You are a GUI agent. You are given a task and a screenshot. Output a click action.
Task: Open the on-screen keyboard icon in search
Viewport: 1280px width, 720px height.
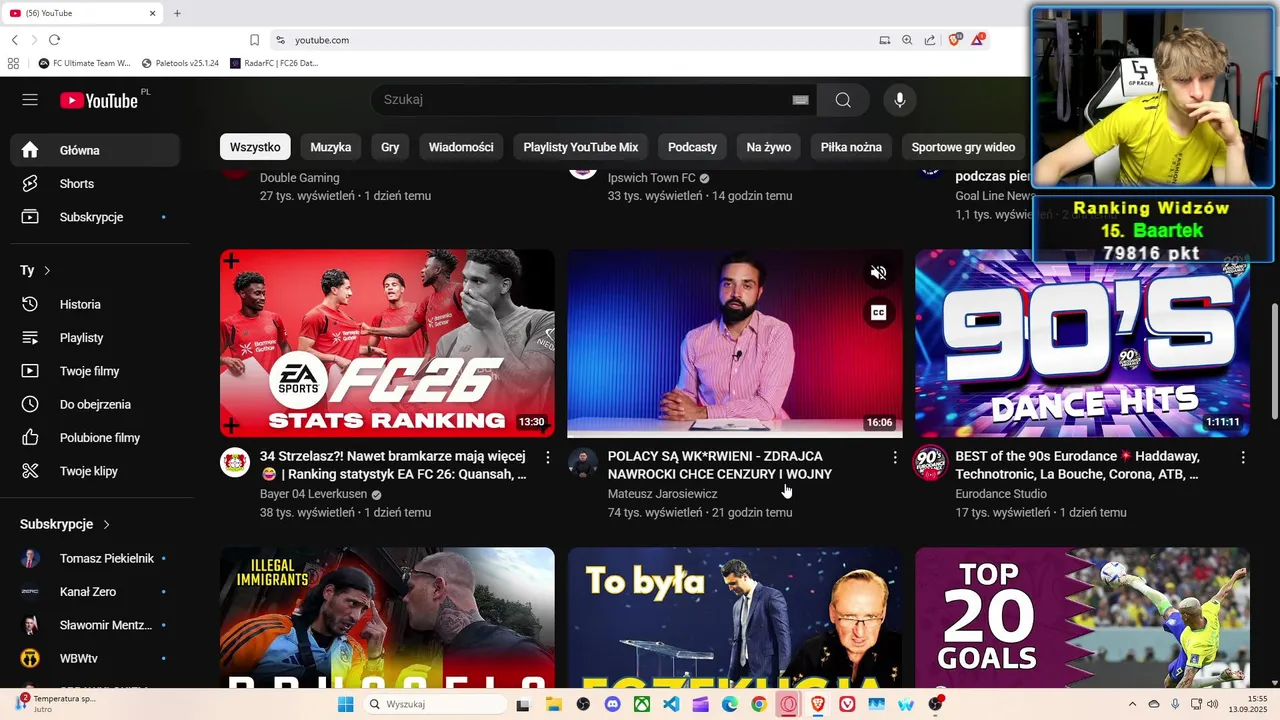point(800,100)
